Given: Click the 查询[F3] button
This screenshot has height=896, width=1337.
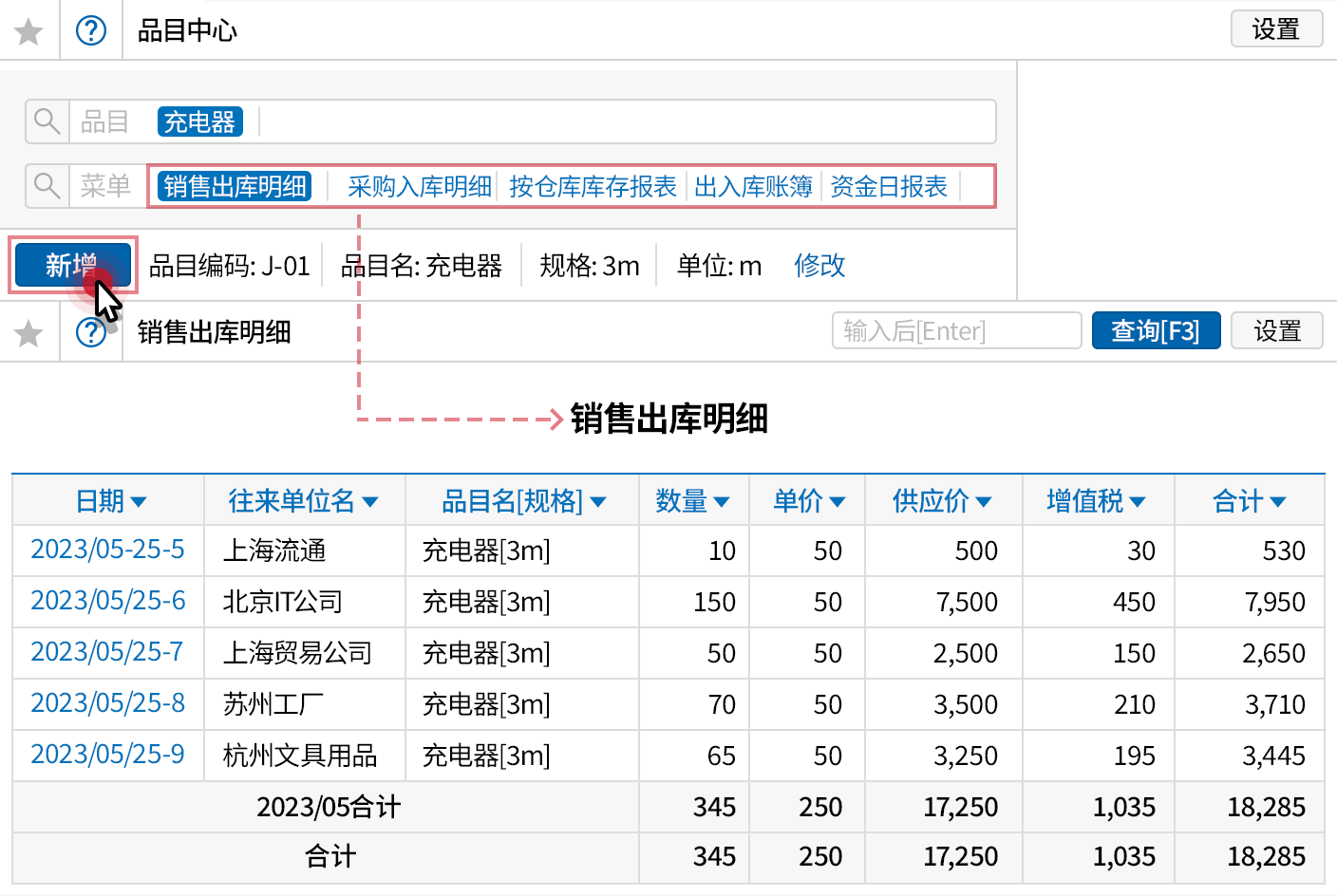Looking at the screenshot, I should (1156, 331).
